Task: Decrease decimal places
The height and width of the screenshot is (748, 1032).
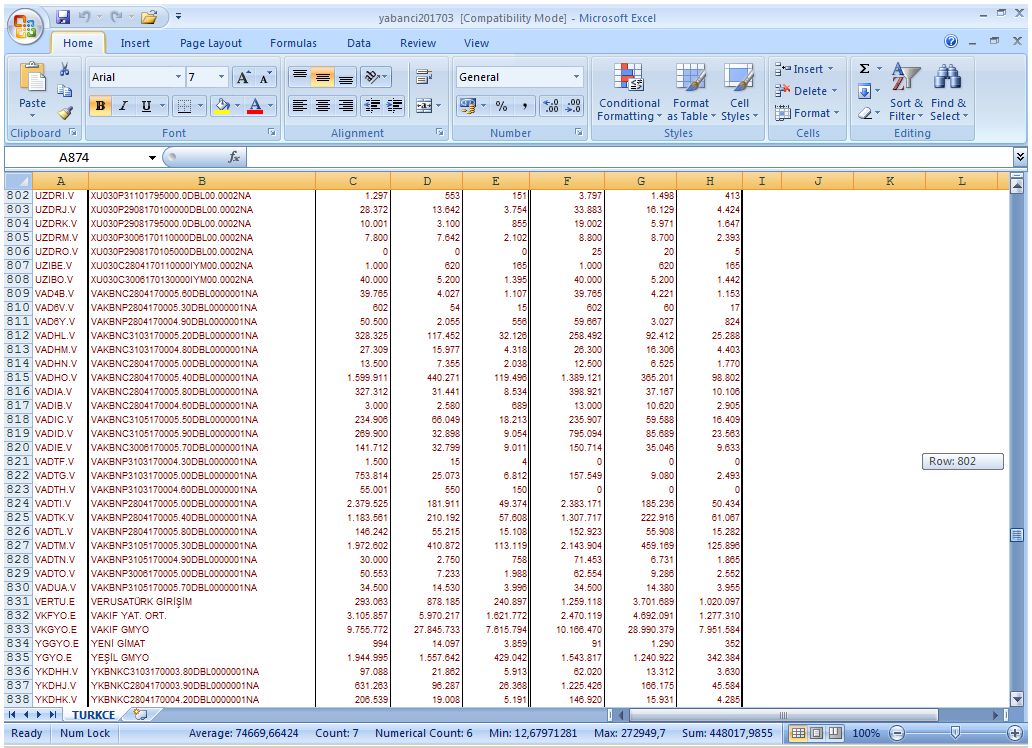Action: pyautogui.click(x=573, y=105)
